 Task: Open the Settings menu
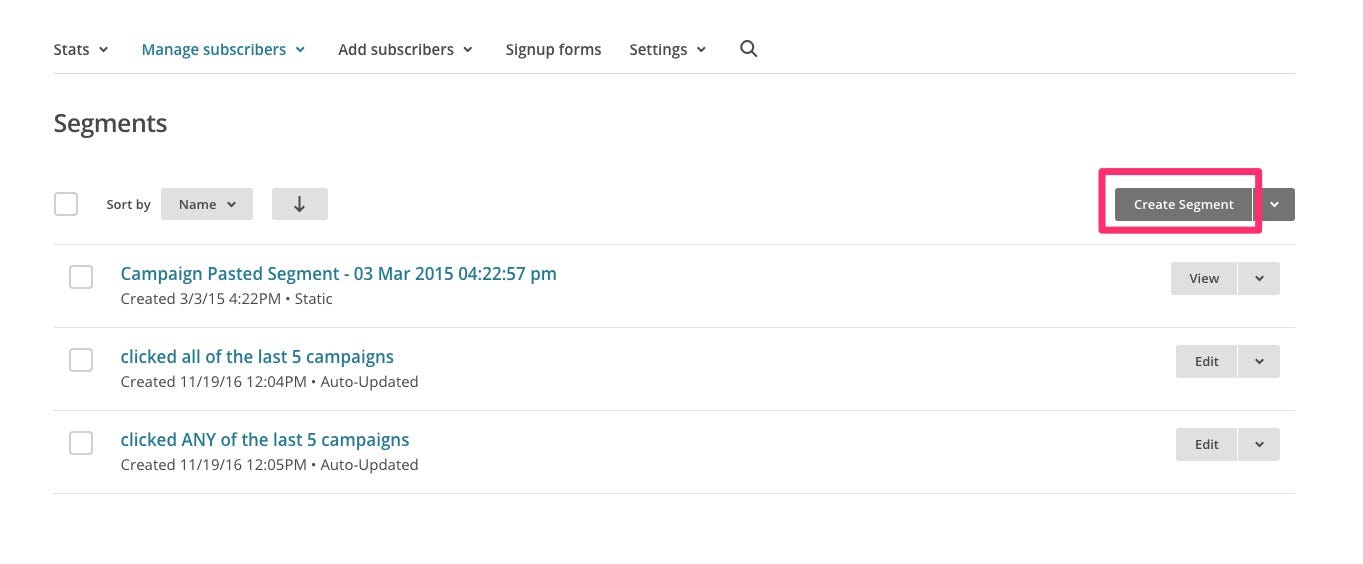(667, 49)
